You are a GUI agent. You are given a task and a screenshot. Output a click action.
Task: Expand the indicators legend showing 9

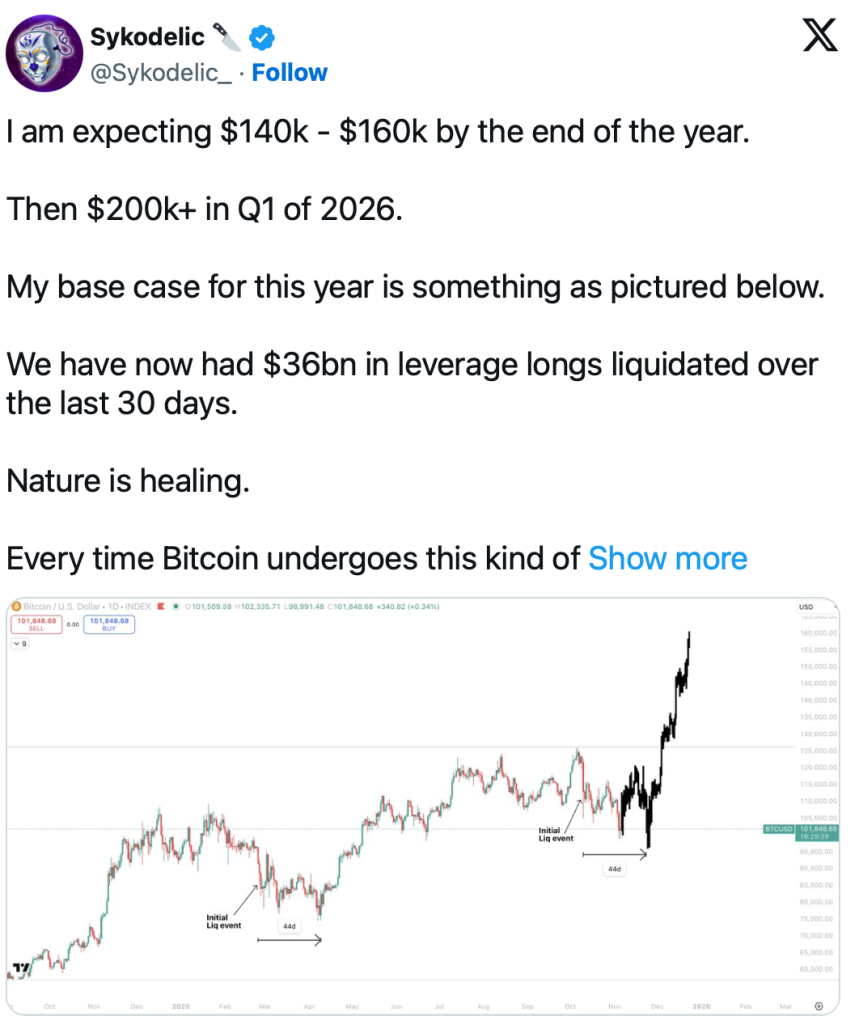(20, 644)
